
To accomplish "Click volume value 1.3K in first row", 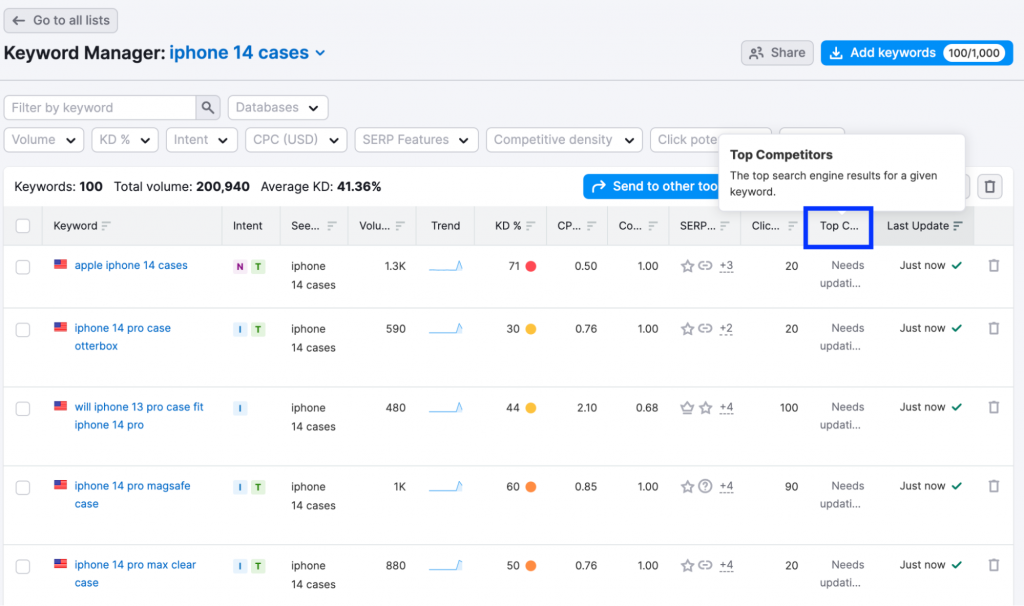I will click(x=395, y=266).
